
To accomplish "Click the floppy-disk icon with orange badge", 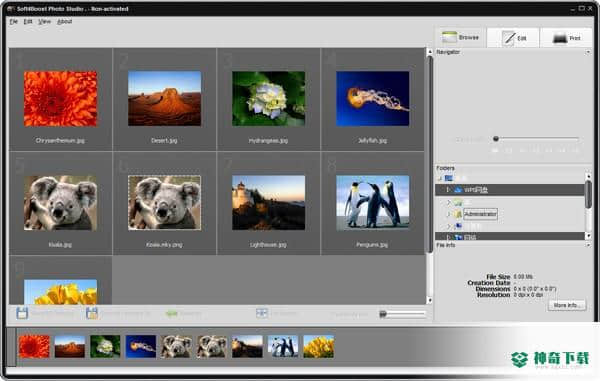I will 92,313.
